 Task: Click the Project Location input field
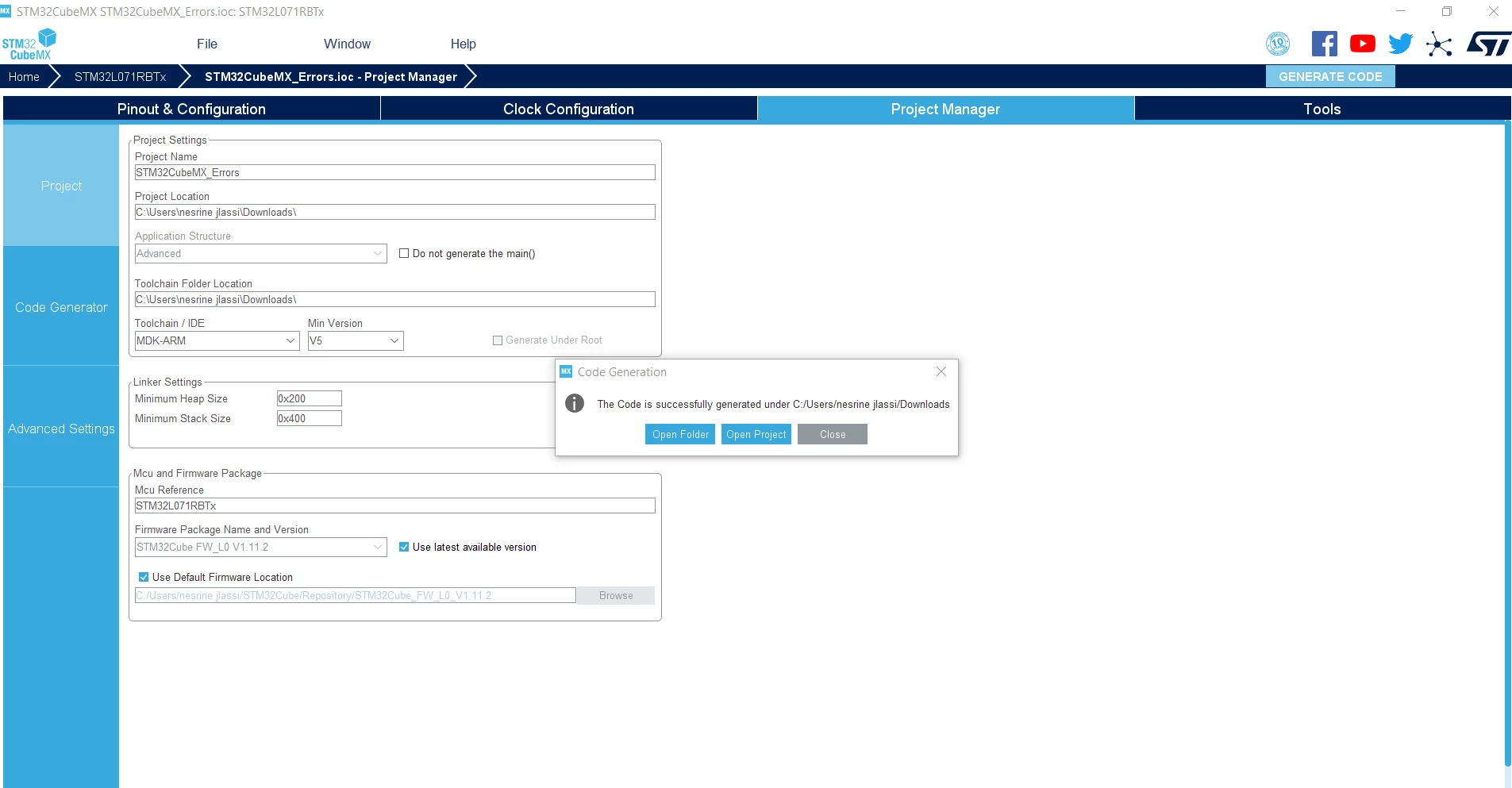(x=395, y=212)
